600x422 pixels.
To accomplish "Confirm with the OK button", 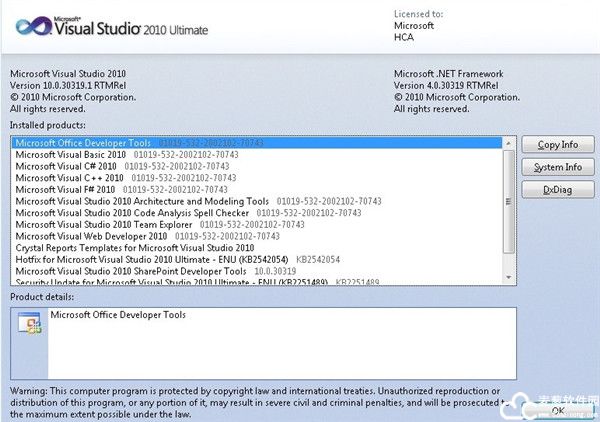I will [558, 411].
